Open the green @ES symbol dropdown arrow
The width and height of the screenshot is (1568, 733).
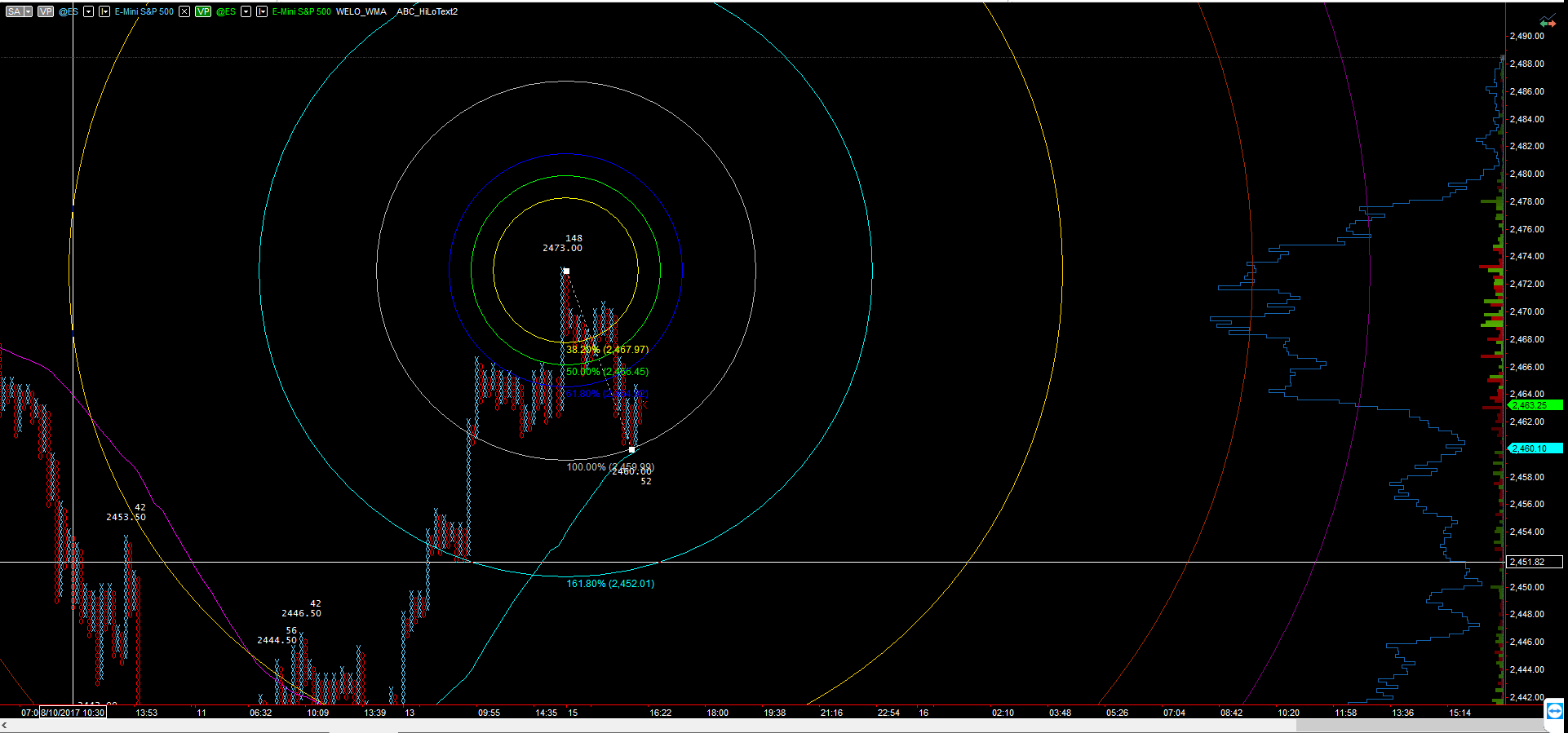coord(246,11)
